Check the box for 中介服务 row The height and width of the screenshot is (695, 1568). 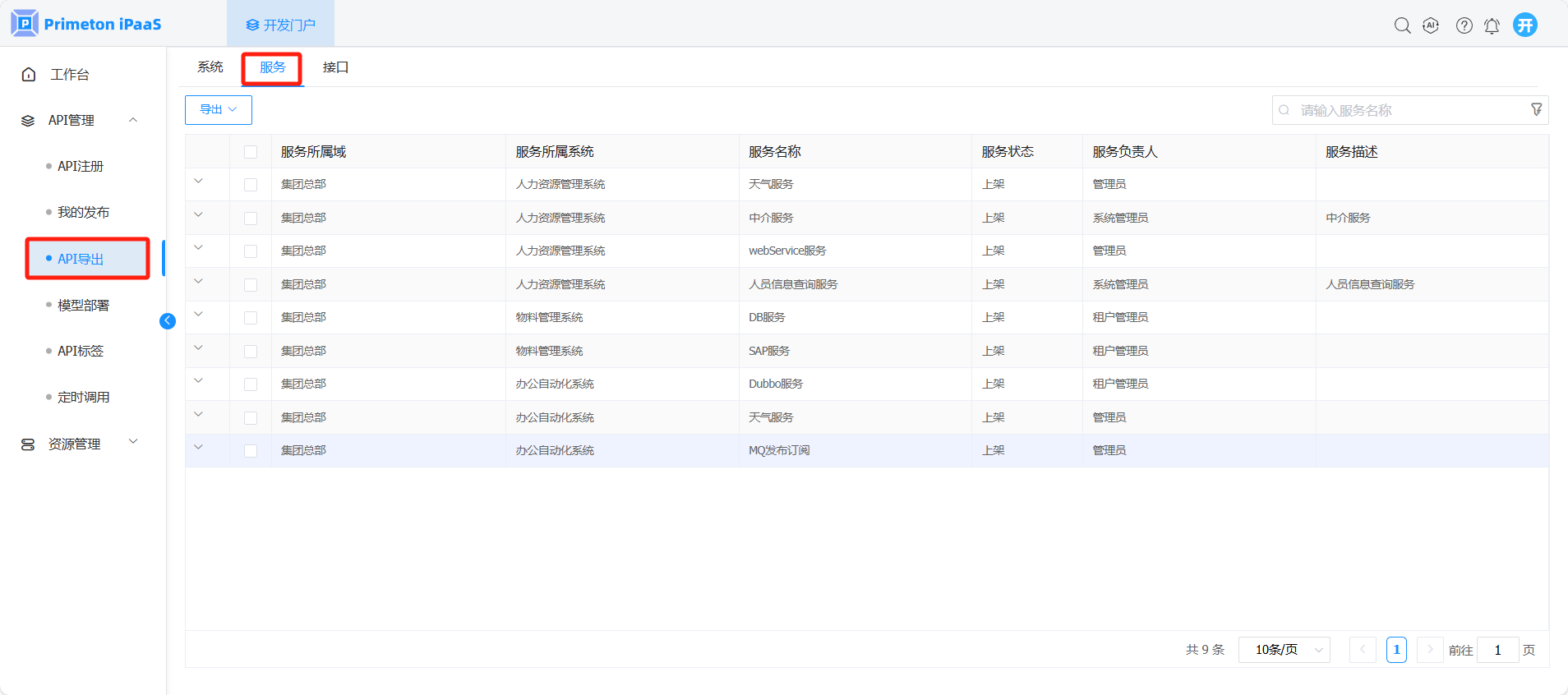tap(251, 219)
